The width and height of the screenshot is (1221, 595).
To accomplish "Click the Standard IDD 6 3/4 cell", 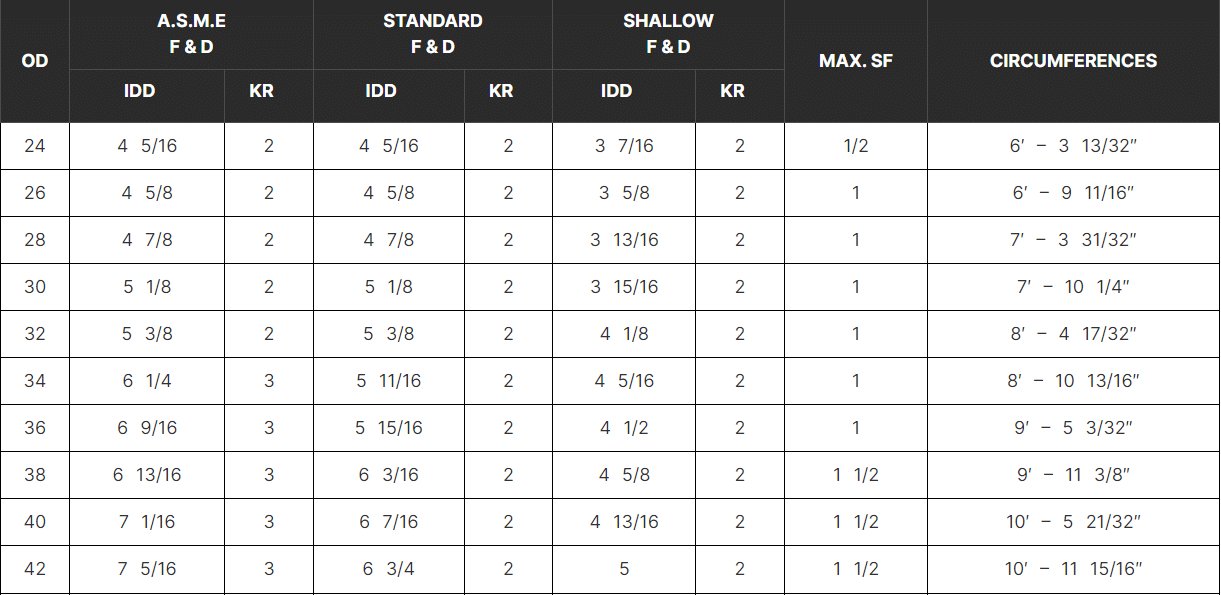I will tap(389, 569).
